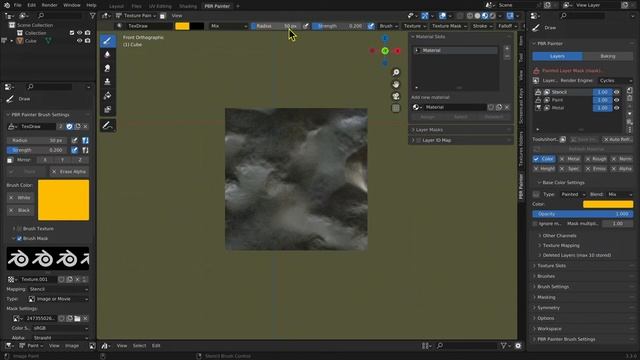This screenshot has width=640, height=360.
Task: Adjust the Opacity slider in Base Color Settings
Action: 583,214
